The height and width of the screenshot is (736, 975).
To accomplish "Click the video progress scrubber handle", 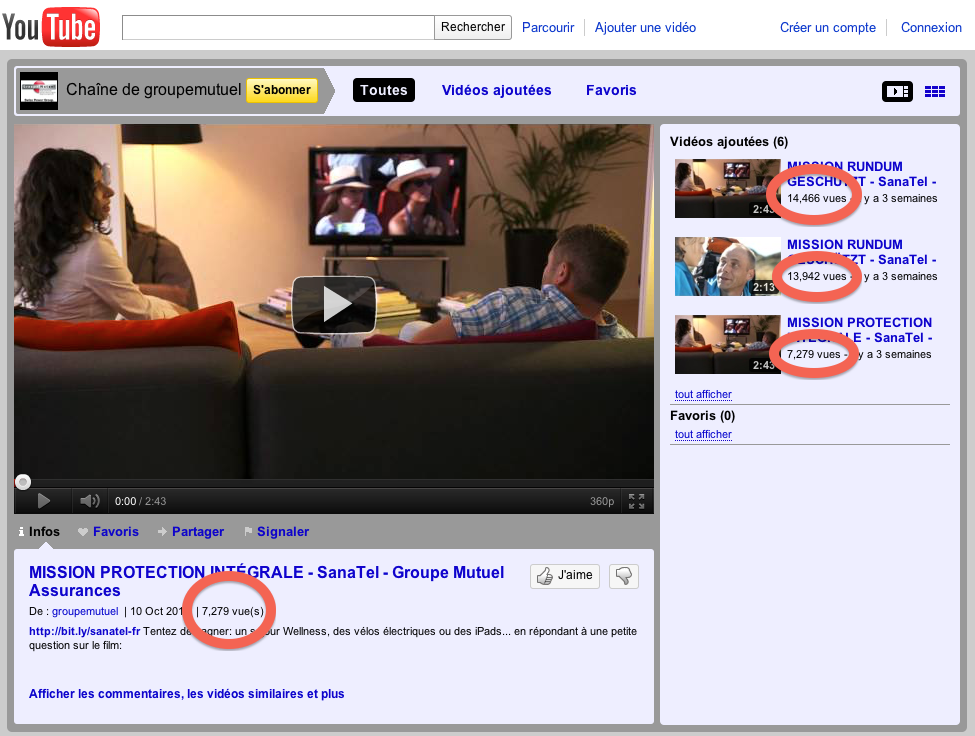I will [x=23, y=482].
